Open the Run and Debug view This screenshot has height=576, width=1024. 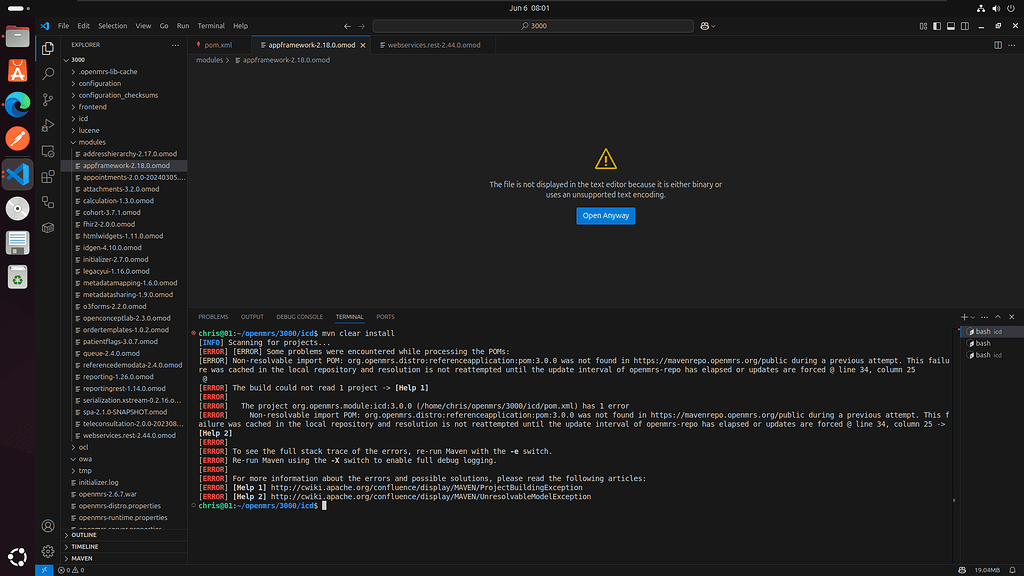click(x=48, y=125)
